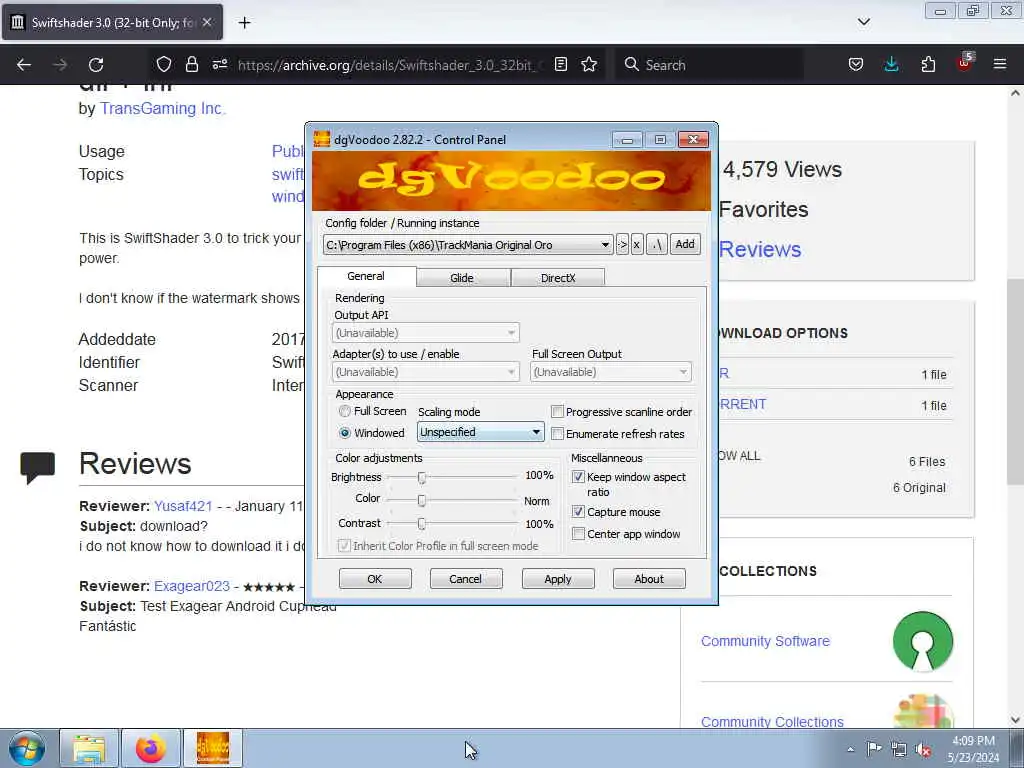
Task: Enable Enumerate refresh rates checkbox
Action: coord(557,434)
